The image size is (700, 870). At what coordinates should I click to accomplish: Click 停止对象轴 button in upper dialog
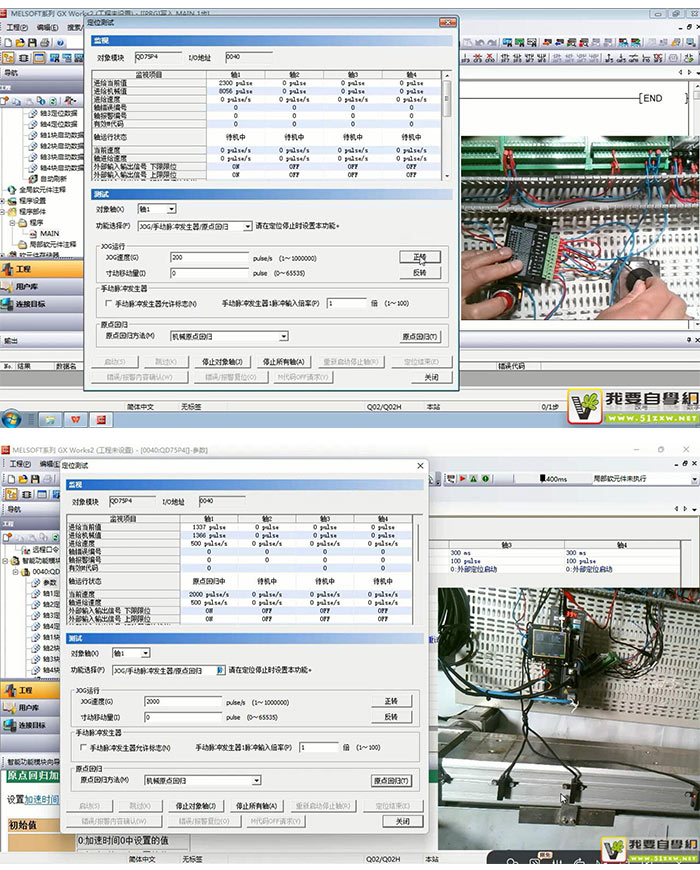click(x=222, y=362)
